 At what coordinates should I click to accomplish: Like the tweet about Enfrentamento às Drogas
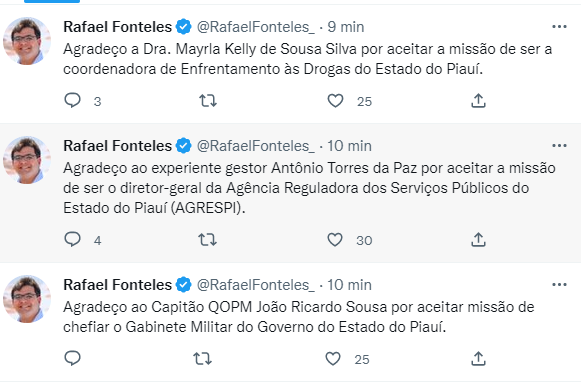[335, 100]
